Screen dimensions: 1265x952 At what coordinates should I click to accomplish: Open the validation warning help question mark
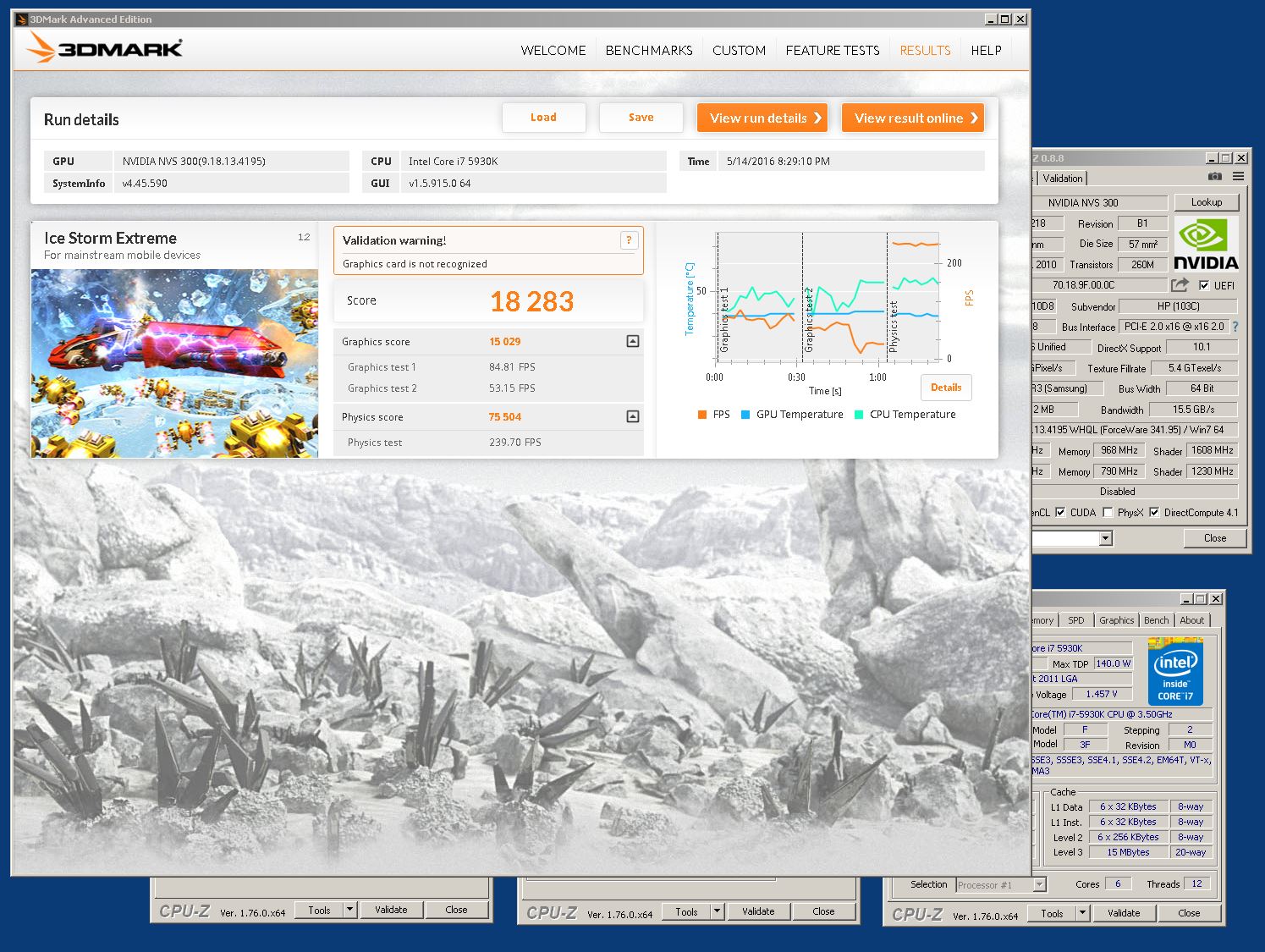click(629, 240)
